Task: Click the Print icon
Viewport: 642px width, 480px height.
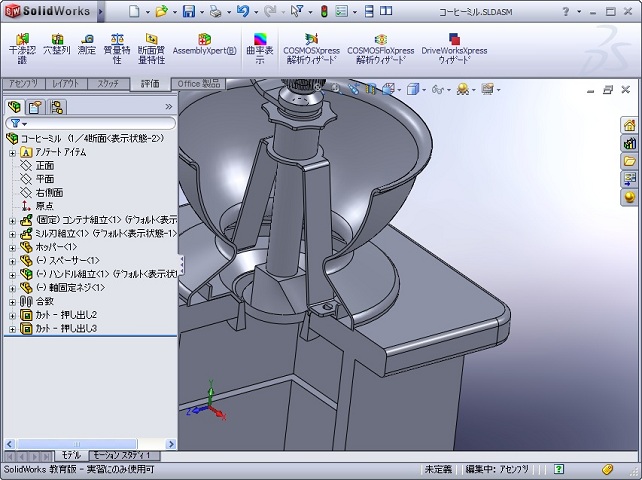Action: point(215,11)
